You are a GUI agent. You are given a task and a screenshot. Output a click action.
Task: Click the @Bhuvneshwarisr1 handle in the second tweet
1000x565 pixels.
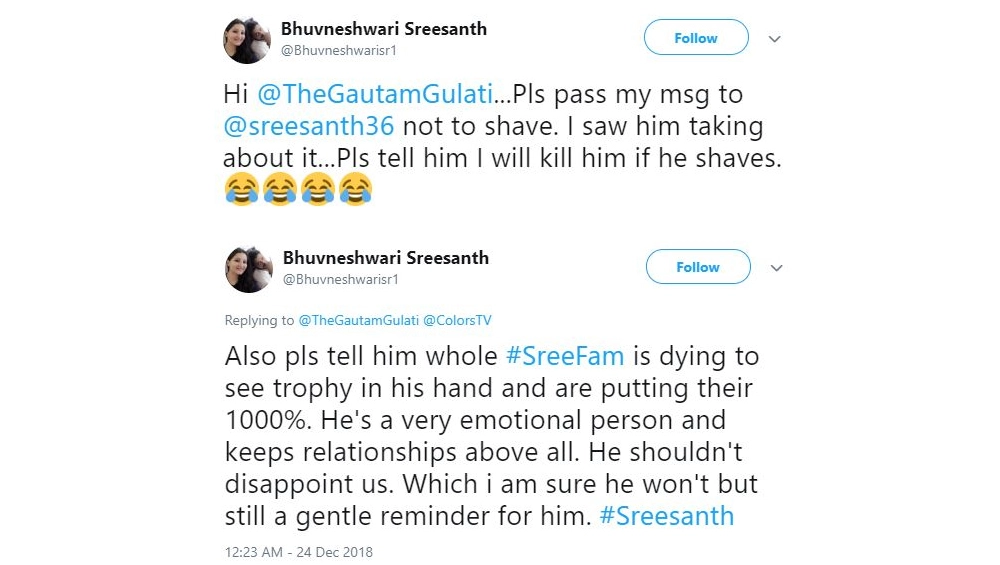340,279
